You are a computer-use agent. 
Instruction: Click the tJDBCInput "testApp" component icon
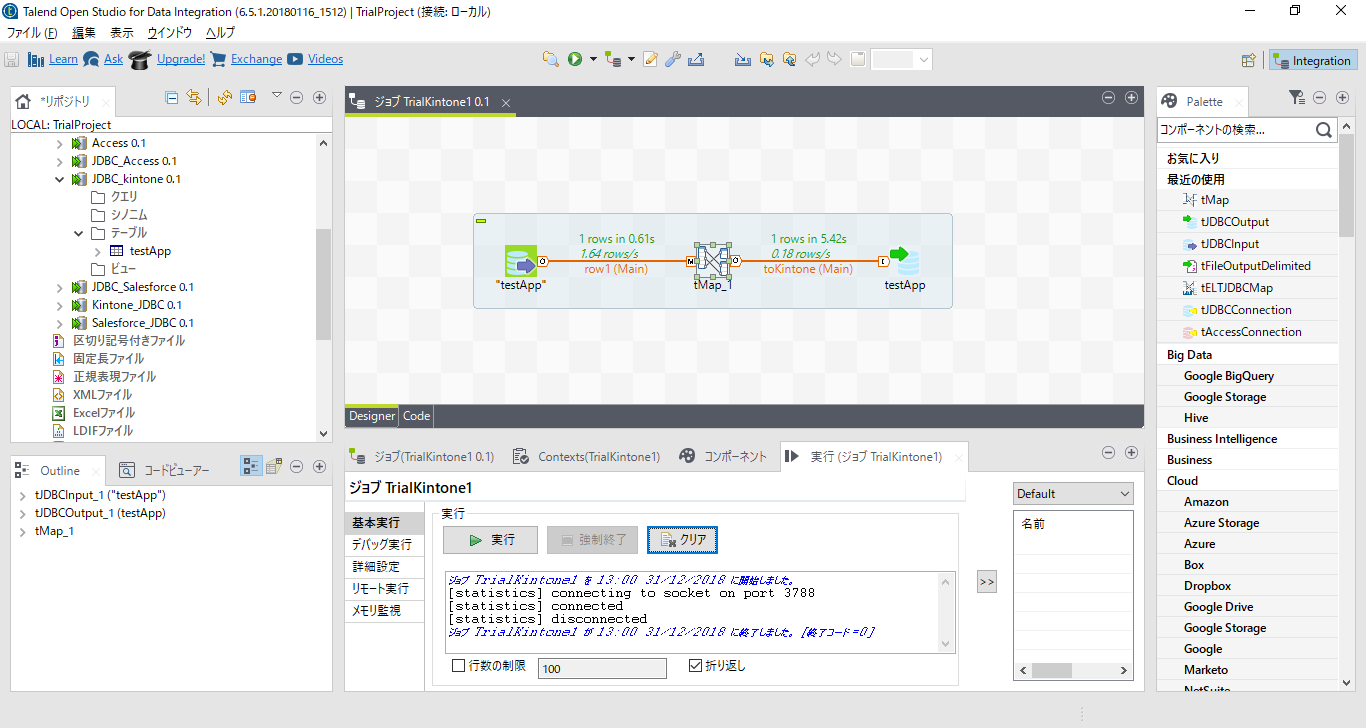pyautogui.click(x=520, y=261)
